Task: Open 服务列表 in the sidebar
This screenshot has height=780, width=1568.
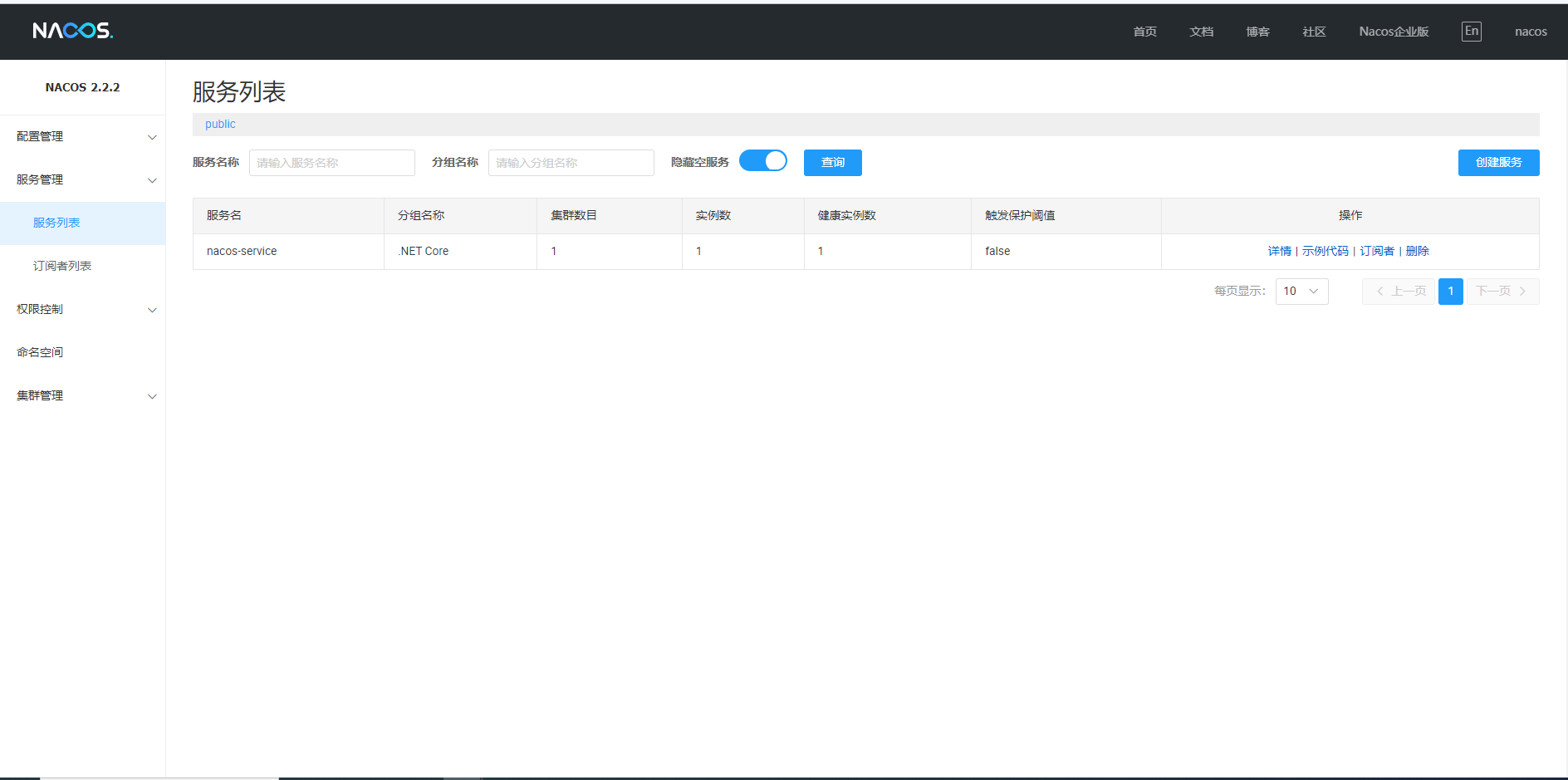Action: coord(83,223)
